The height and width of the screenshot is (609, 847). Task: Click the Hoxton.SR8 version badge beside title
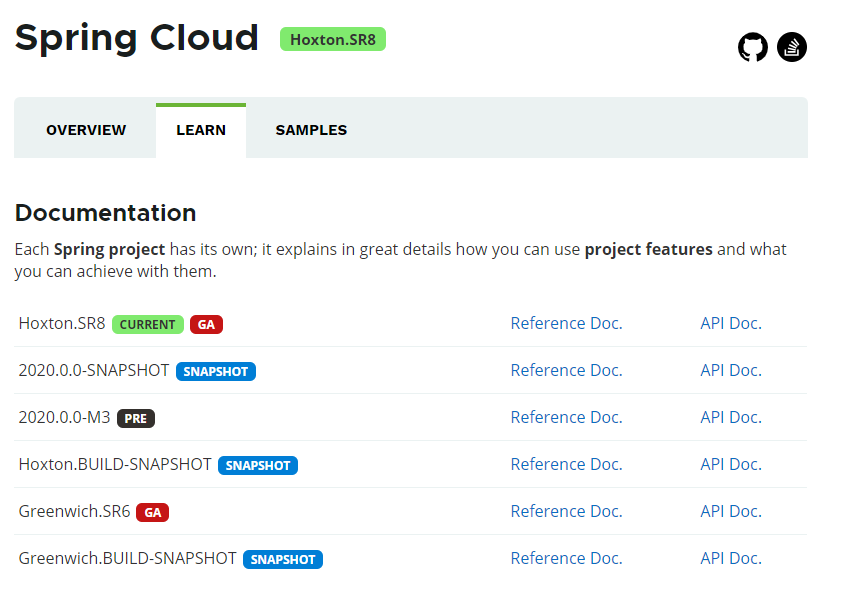(333, 39)
